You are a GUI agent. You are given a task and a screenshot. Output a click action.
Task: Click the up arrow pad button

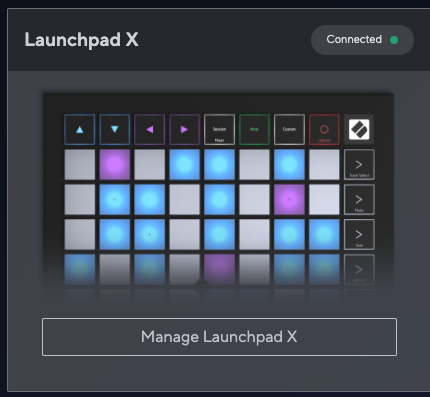click(x=80, y=129)
